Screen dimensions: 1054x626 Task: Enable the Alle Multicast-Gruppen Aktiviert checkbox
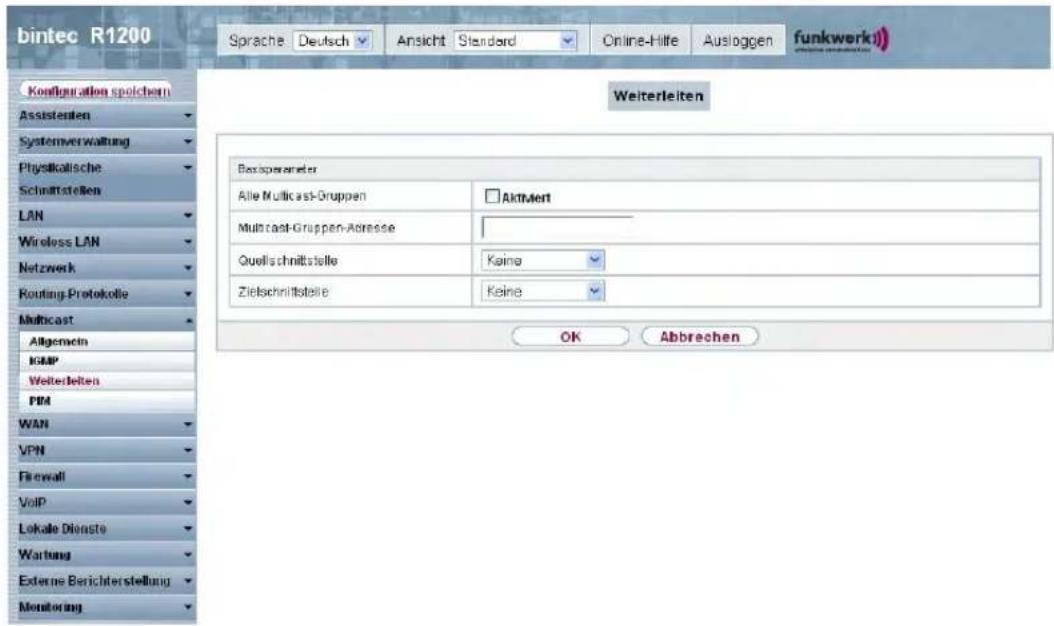point(492,196)
